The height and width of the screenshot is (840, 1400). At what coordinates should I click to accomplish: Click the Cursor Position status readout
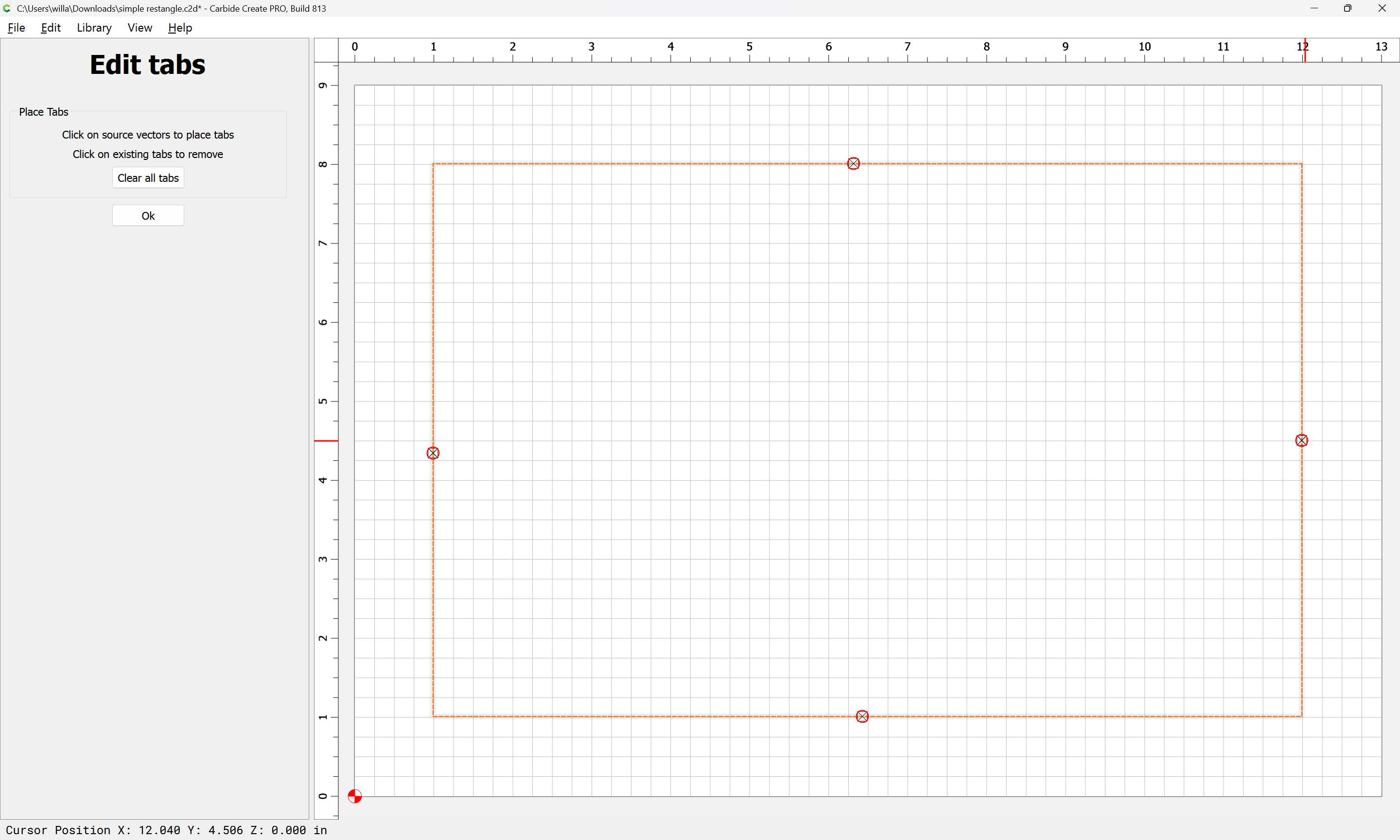[x=166, y=830]
